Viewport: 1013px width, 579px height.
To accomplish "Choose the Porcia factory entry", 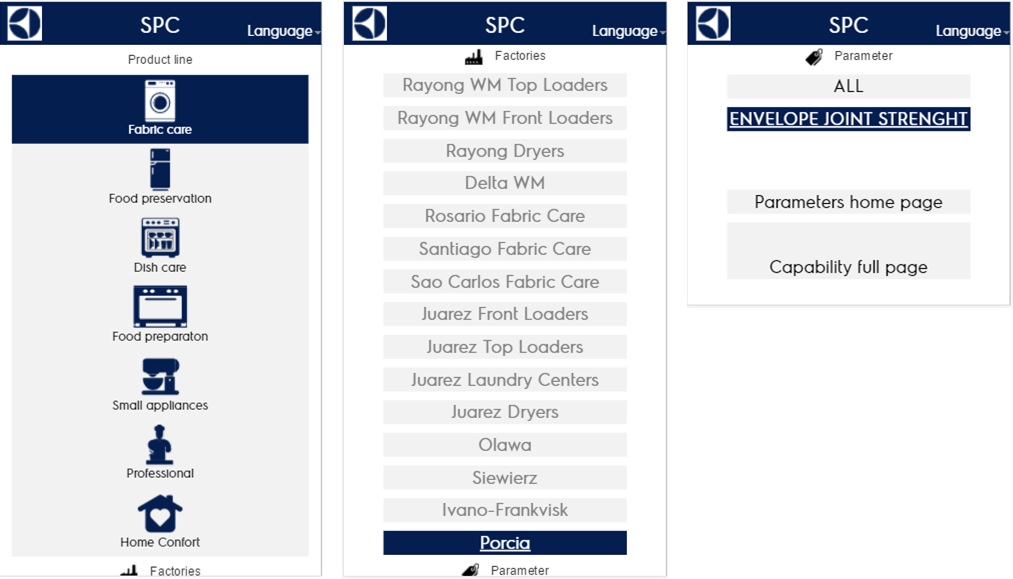I will point(505,543).
